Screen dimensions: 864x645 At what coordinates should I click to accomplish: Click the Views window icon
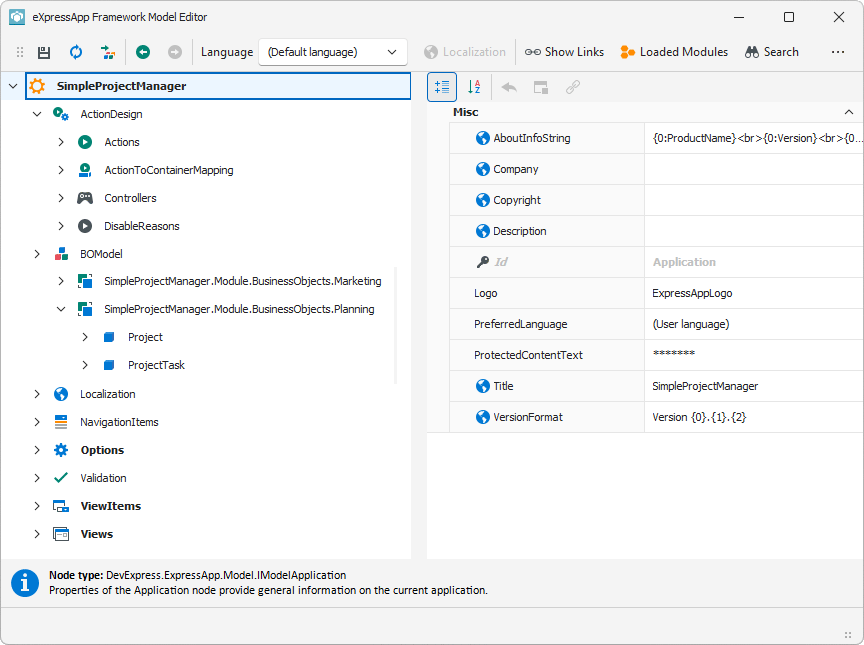[x=61, y=534]
